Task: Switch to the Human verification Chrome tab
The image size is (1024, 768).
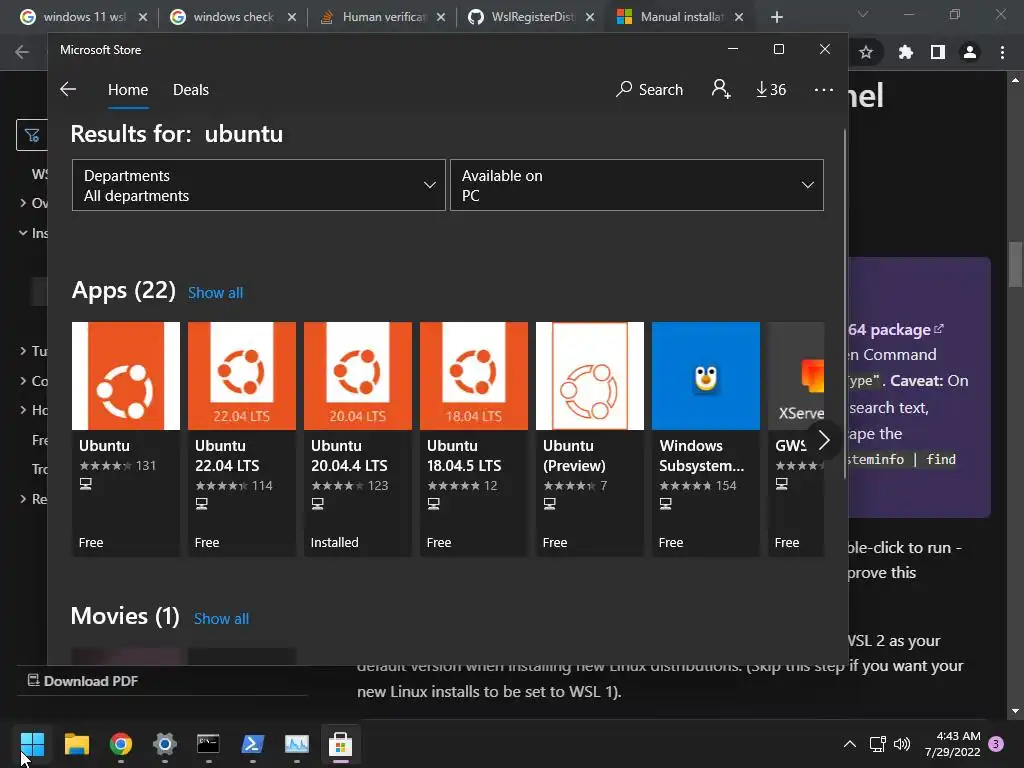Action: click(383, 17)
